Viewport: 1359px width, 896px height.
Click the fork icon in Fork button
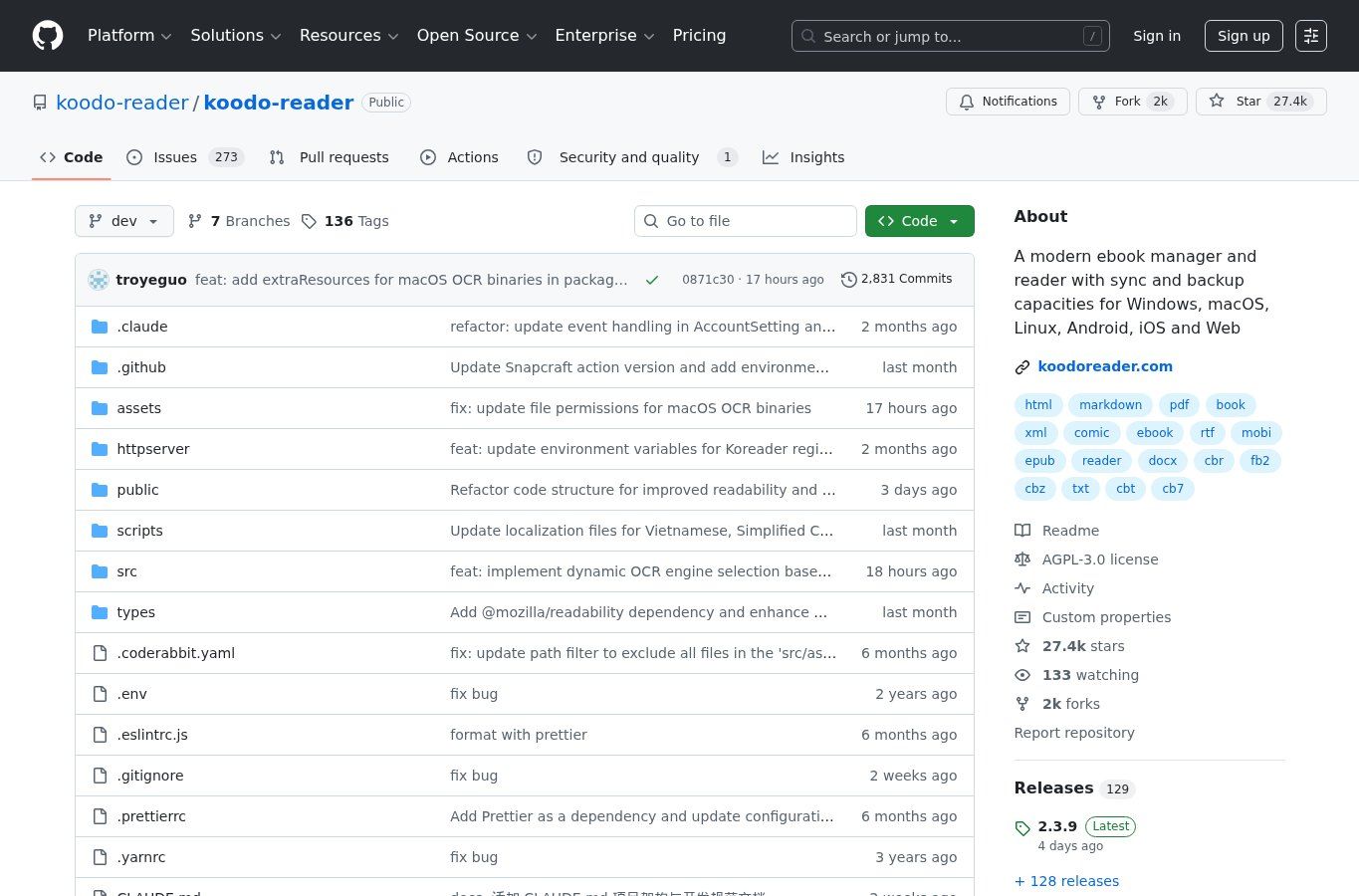point(1099,102)
